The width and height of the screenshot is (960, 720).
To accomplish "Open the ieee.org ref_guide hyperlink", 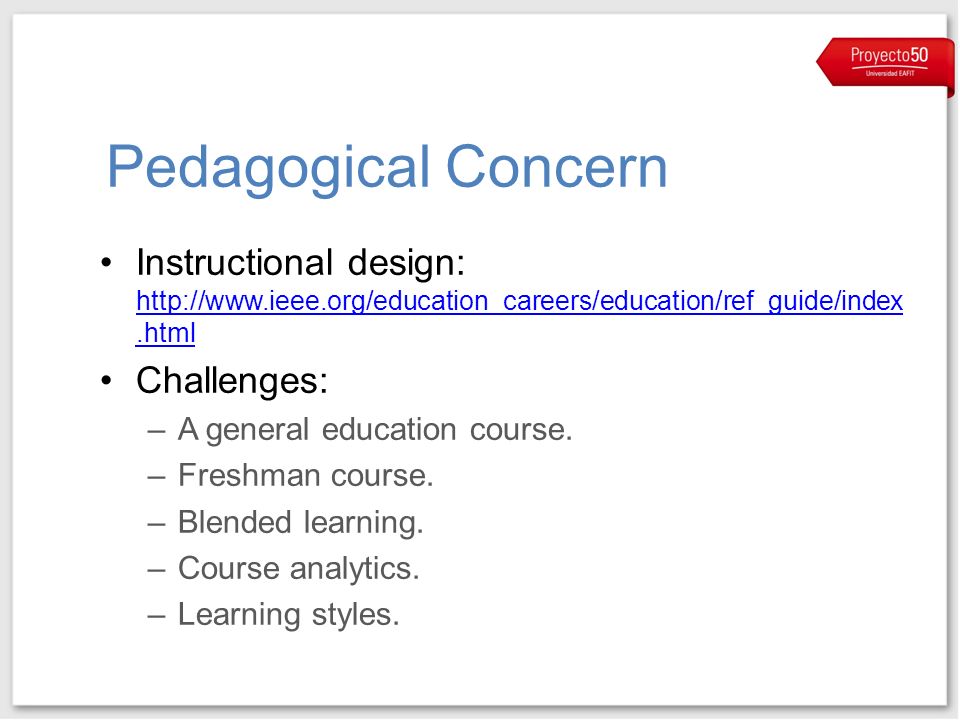I will 519,317.
